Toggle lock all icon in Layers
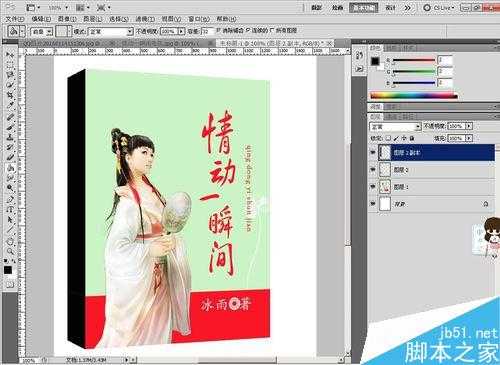The width and height of the screenshot is (500, 365). pos(412,138)
